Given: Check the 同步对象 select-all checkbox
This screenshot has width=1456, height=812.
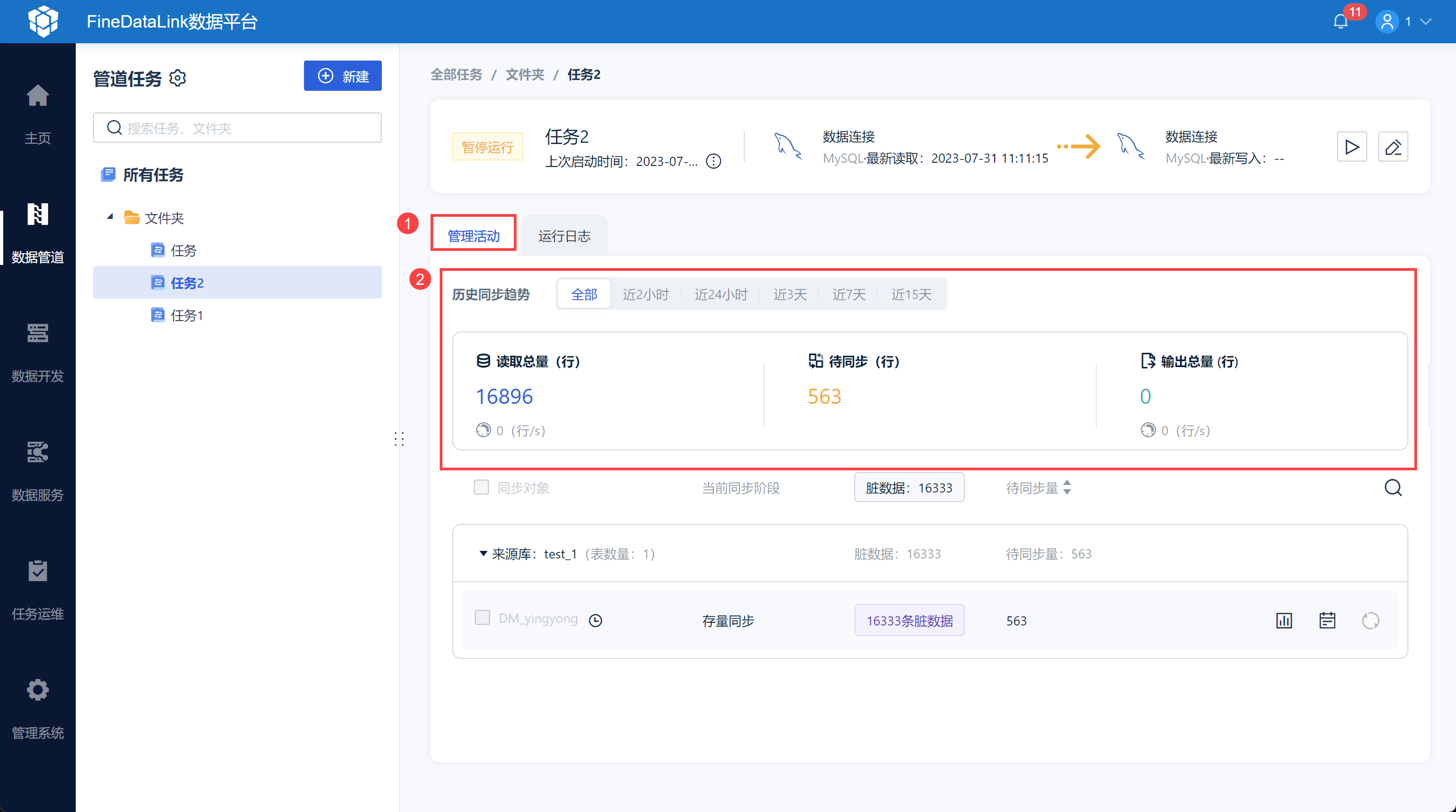Looking at the screenshot, I should coord(481,487).
